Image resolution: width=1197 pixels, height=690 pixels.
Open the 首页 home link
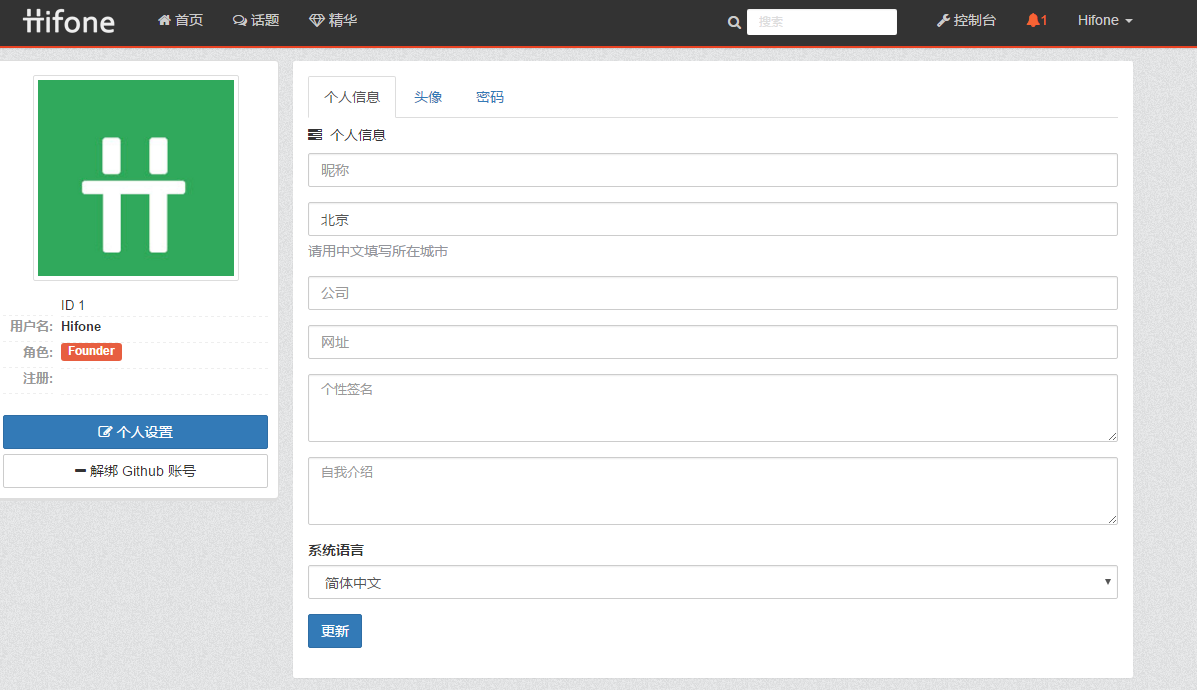tap(180, 21)
